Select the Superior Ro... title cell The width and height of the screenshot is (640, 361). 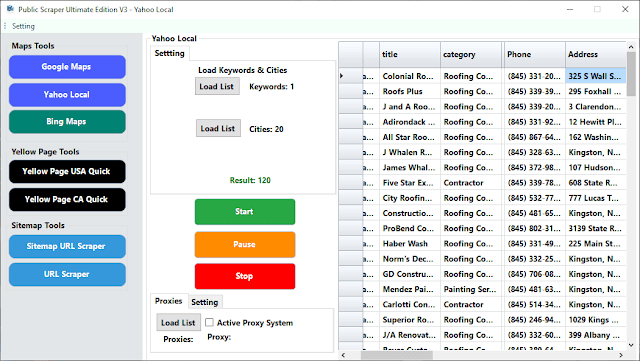(410, 320)
